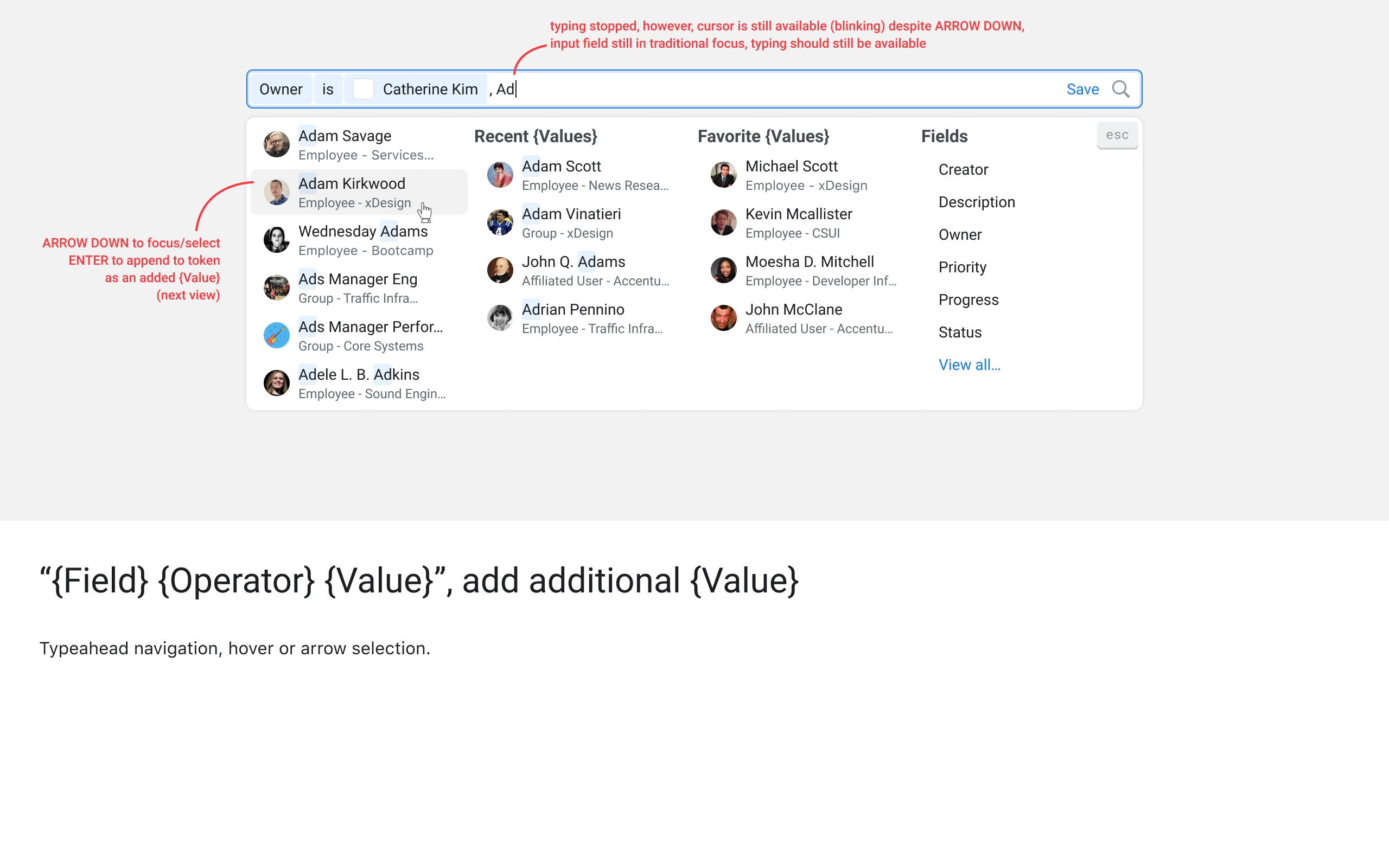Click the Owner field token
This screenshot has width=1389, height=868.
(x=281, y=89)
